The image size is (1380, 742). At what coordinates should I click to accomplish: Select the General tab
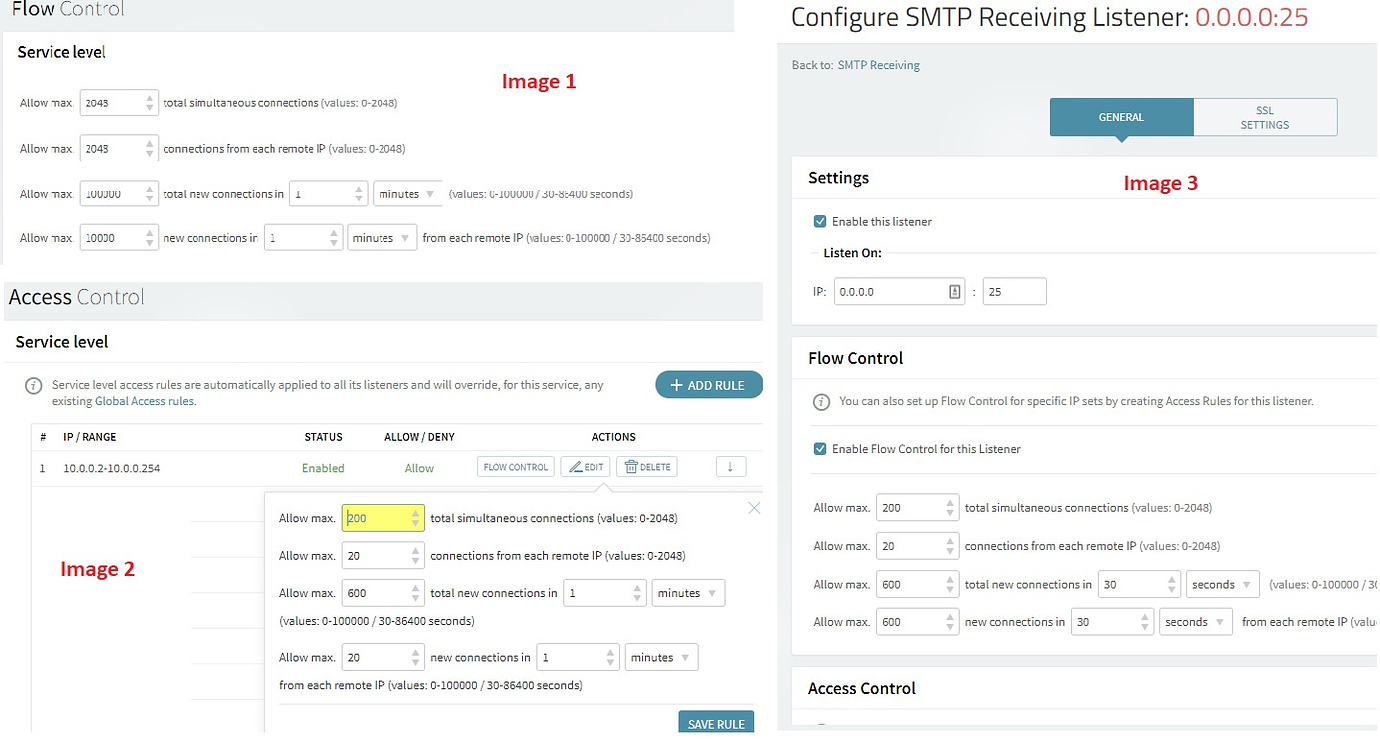tap(1121, 117)
